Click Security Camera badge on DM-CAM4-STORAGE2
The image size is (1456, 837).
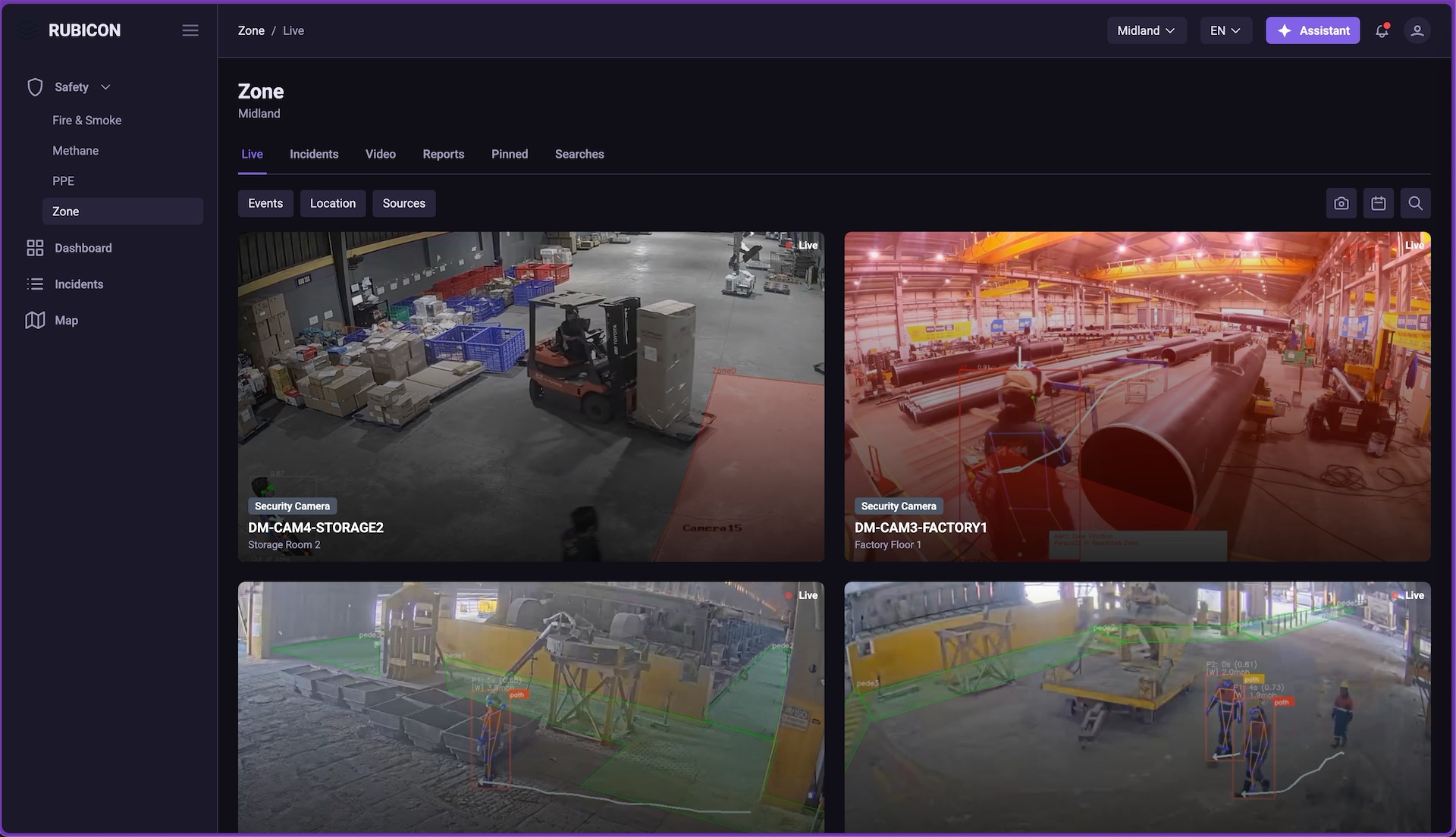tap(293, 506)
